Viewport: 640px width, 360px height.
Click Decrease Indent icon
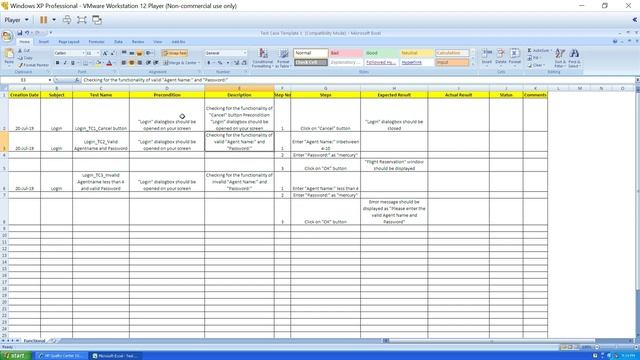(148, 63)
